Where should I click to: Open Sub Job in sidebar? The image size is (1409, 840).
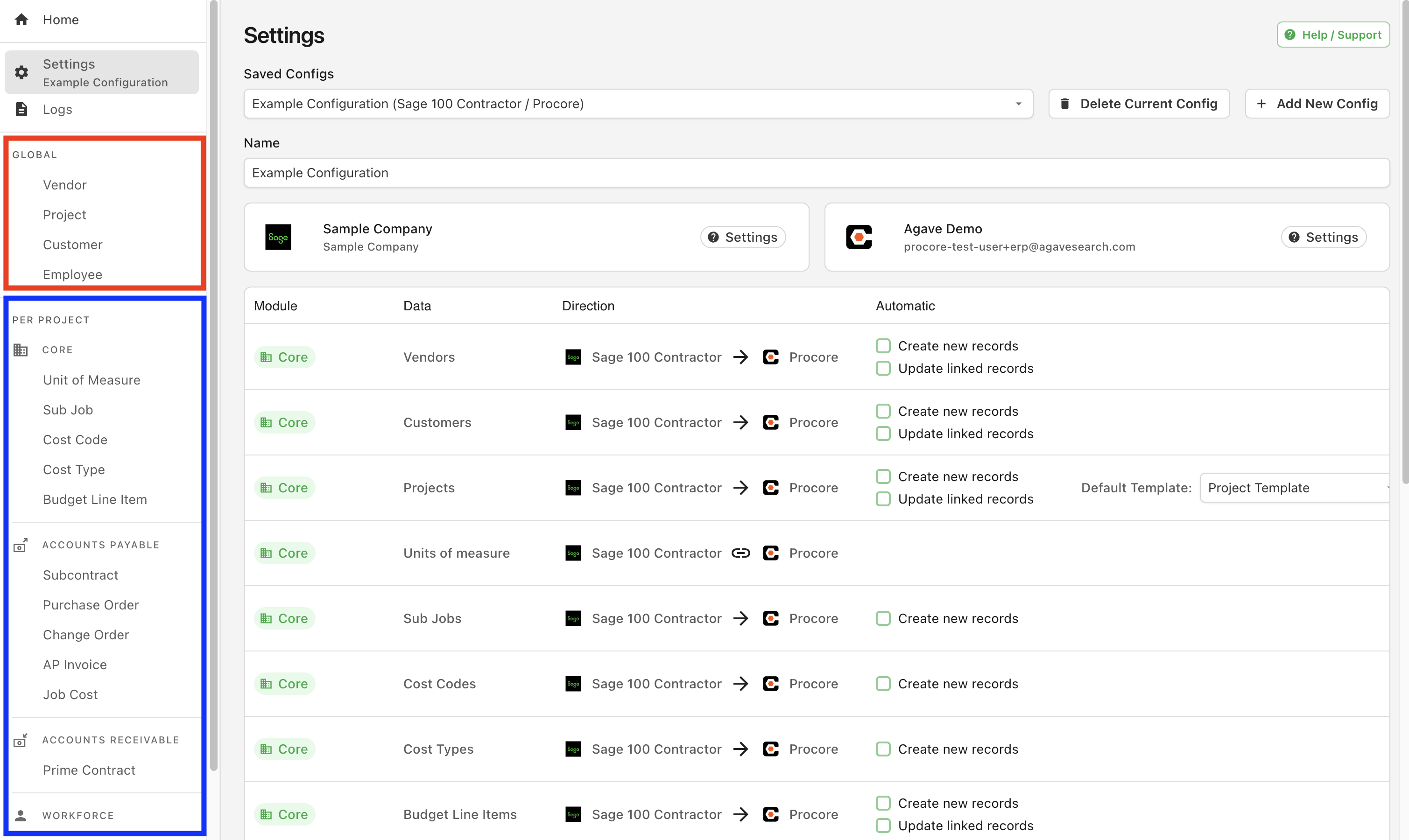pyautogui.click(x=68, y=410)
